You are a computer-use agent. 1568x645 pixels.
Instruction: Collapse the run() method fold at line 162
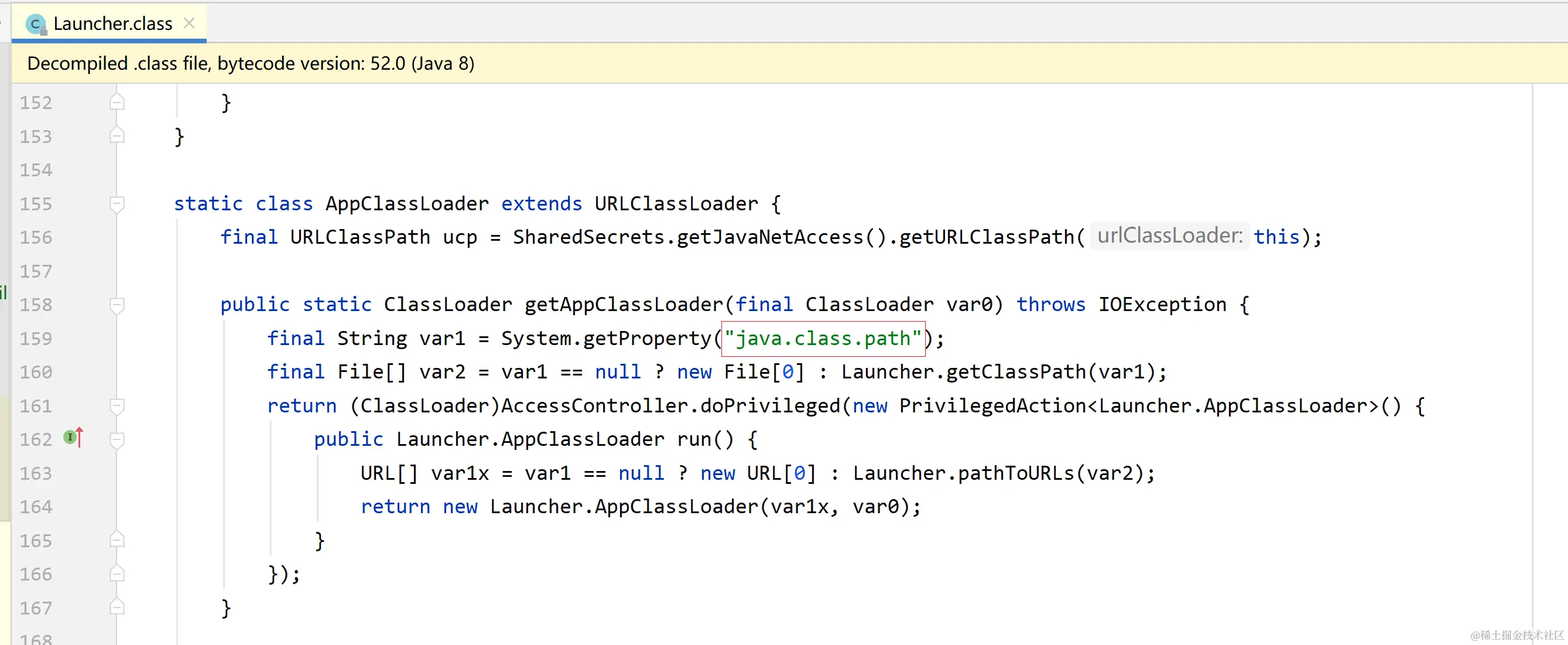pyautogui.click(x=117, y=439)
